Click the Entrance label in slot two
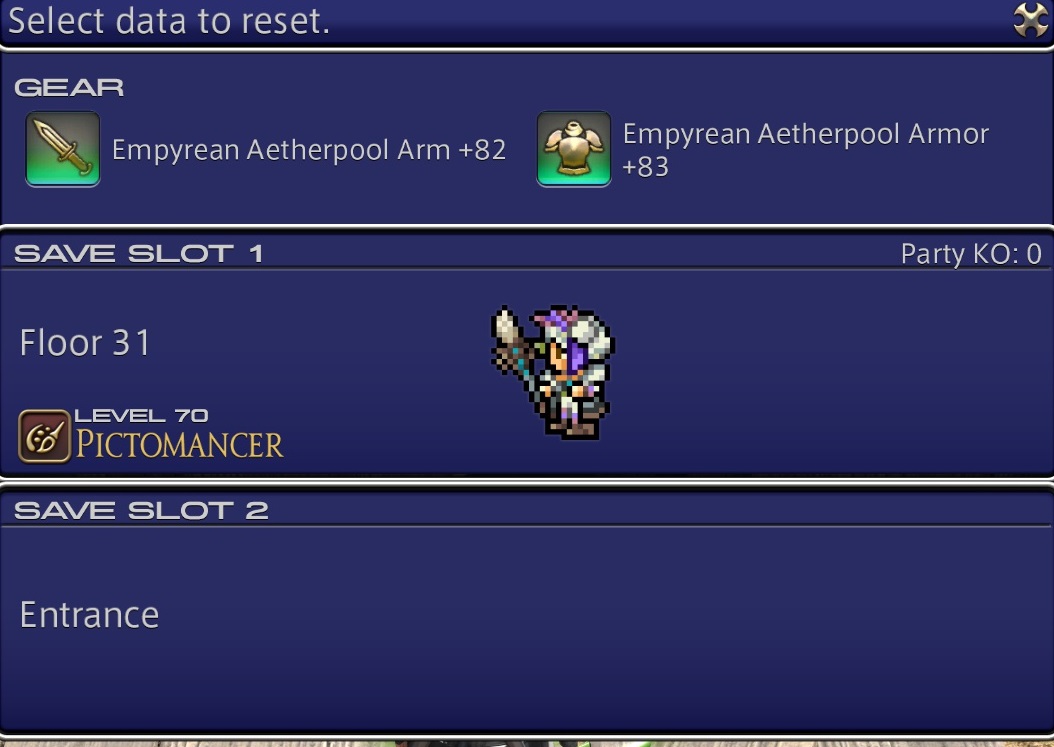The image size is (1054, 747). point(89,615)
